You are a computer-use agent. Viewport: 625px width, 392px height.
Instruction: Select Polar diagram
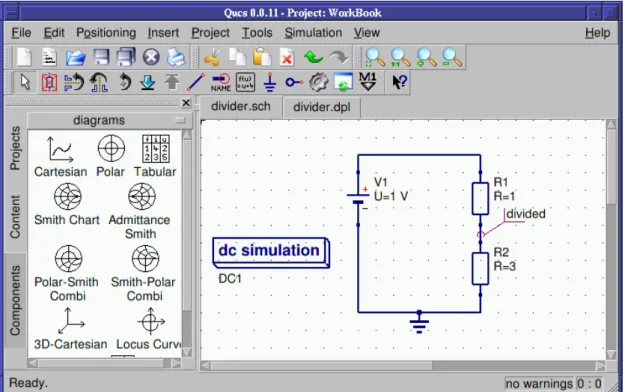[111, 156]
